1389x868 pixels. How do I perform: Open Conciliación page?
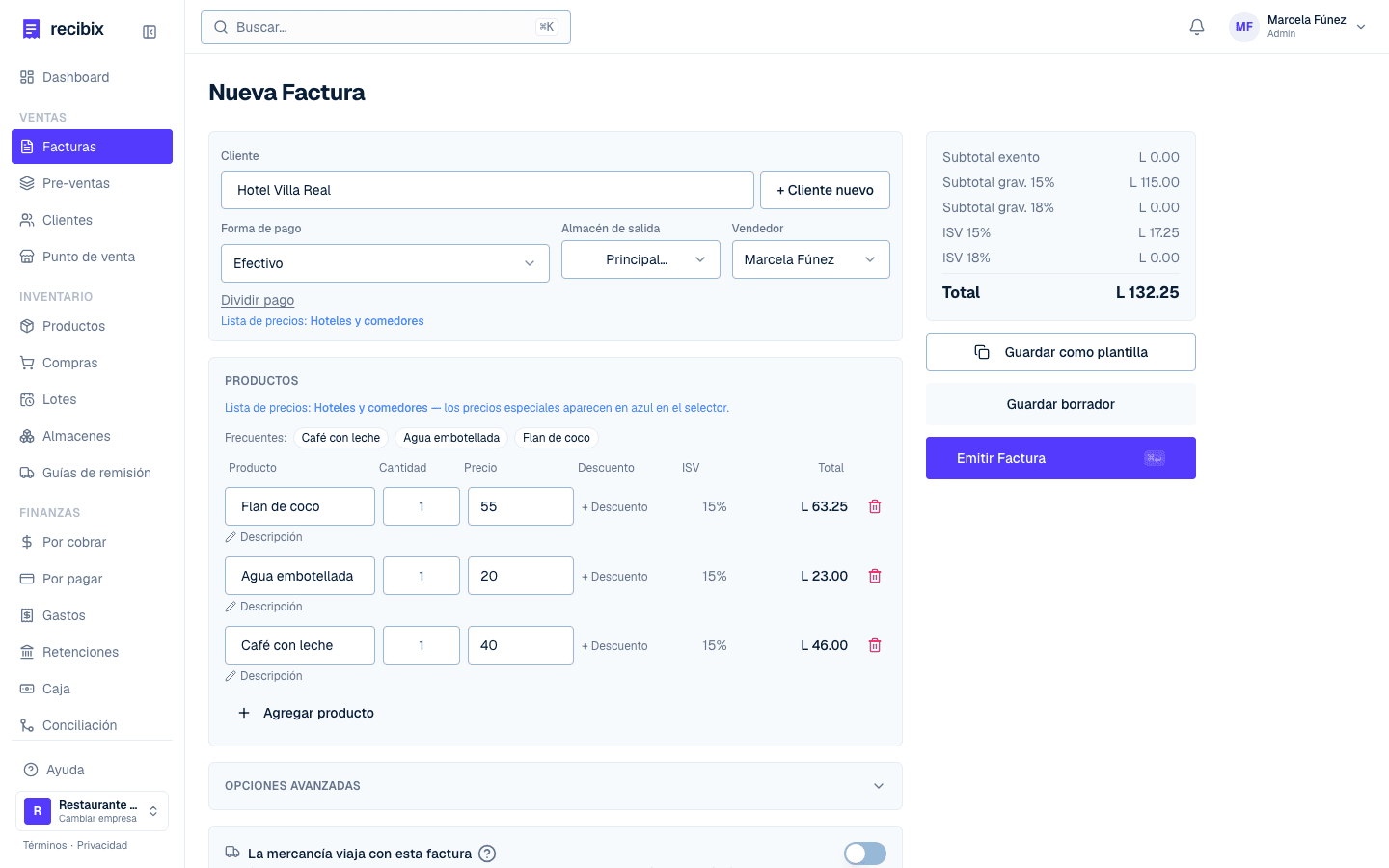click(x=92, y=725)
